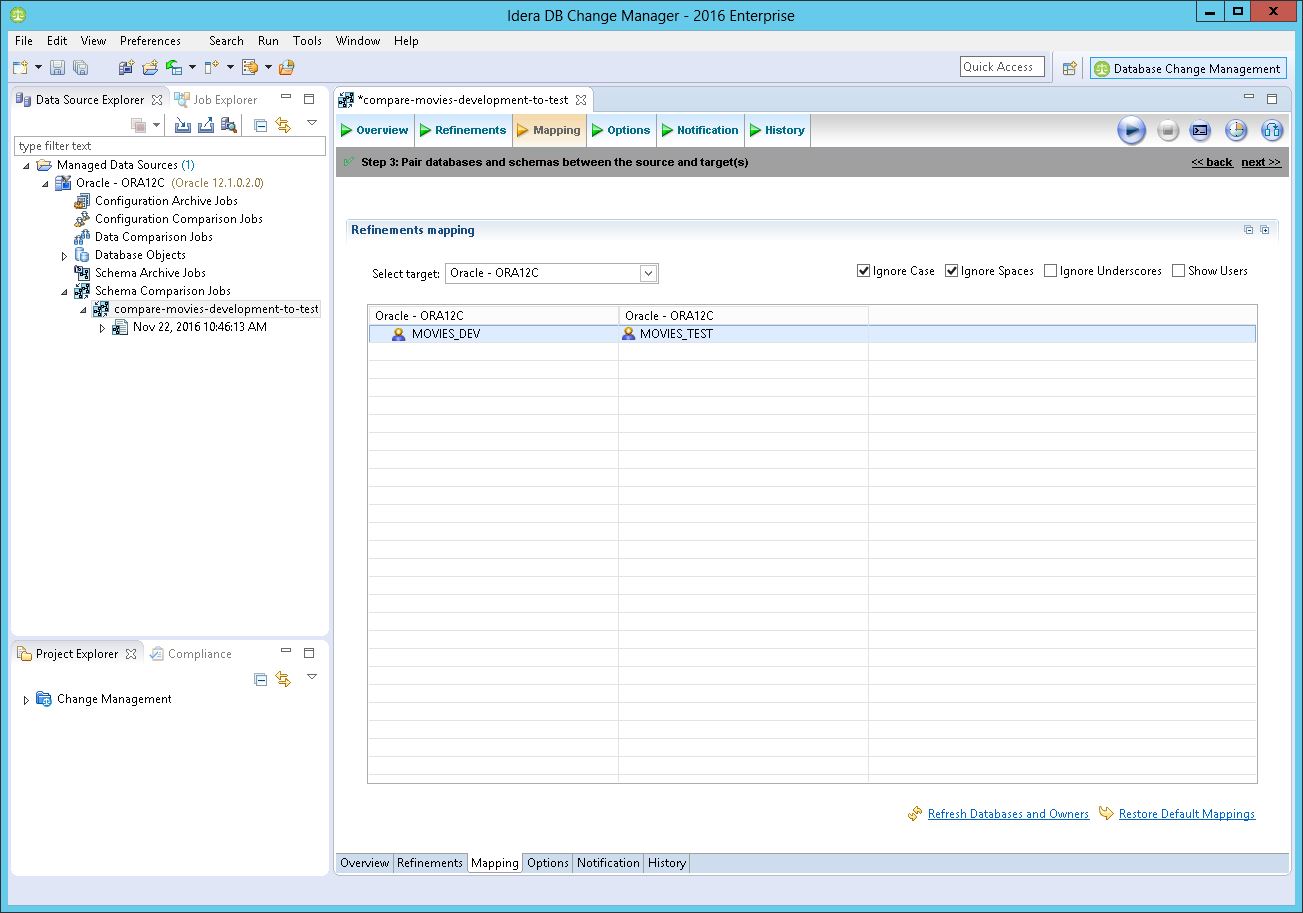
Task: Open the New wizard dropdown arrow
Action: (38, 67)
